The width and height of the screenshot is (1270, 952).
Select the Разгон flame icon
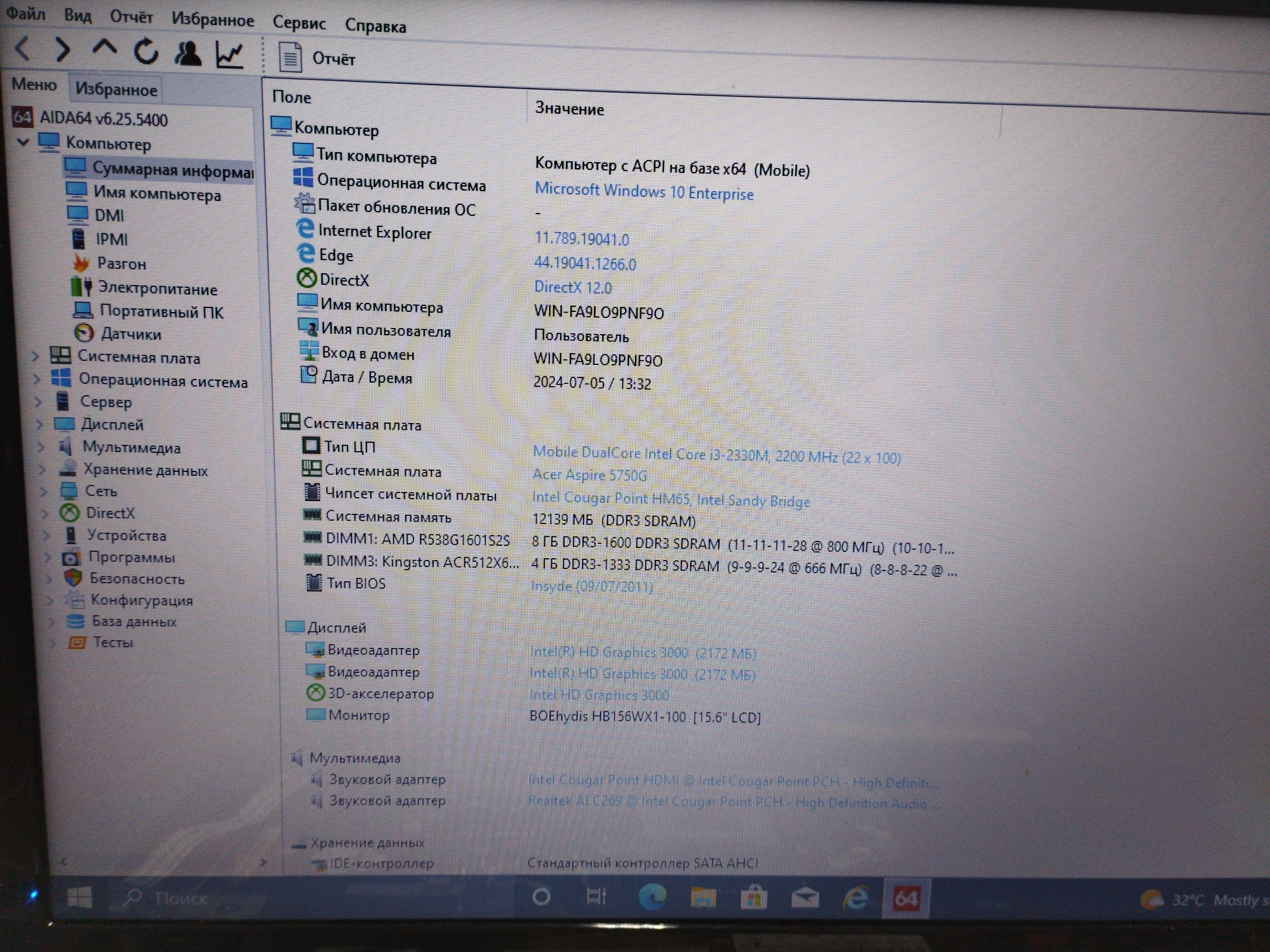pos(81,262)
